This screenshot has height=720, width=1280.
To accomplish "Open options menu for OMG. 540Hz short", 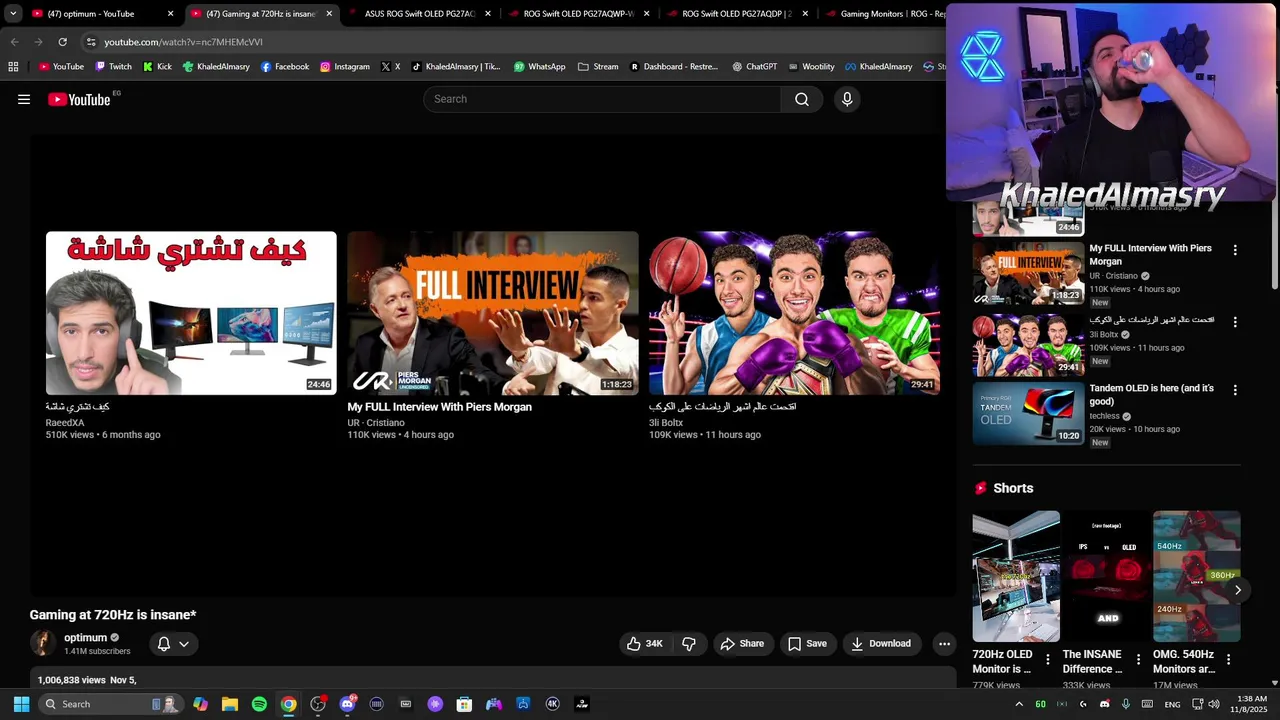I will [1228, 660].
